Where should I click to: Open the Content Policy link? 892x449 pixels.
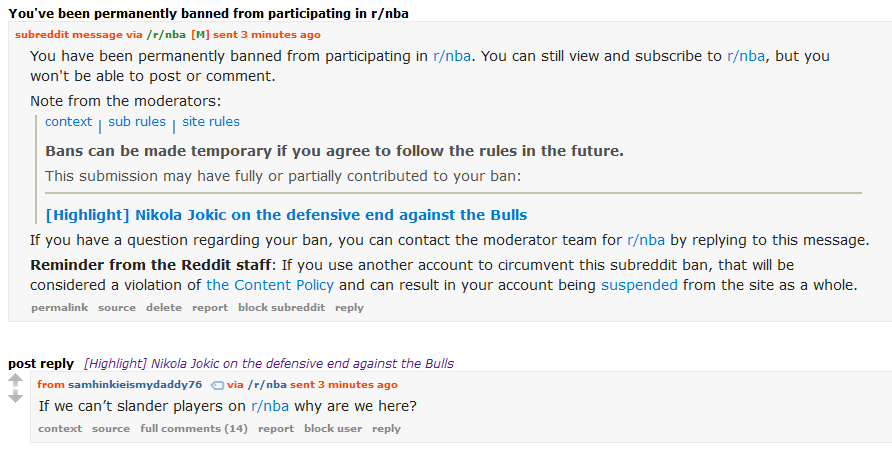point(270,285)
